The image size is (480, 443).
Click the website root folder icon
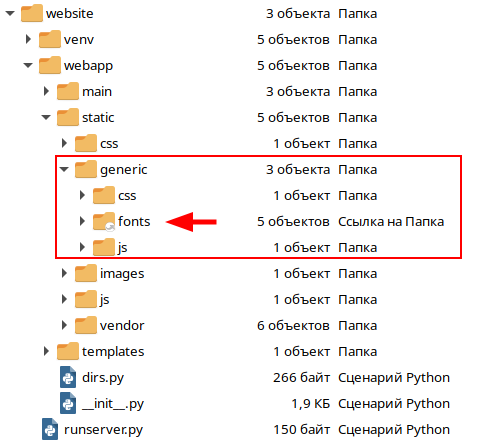click(x=32, y=13)
